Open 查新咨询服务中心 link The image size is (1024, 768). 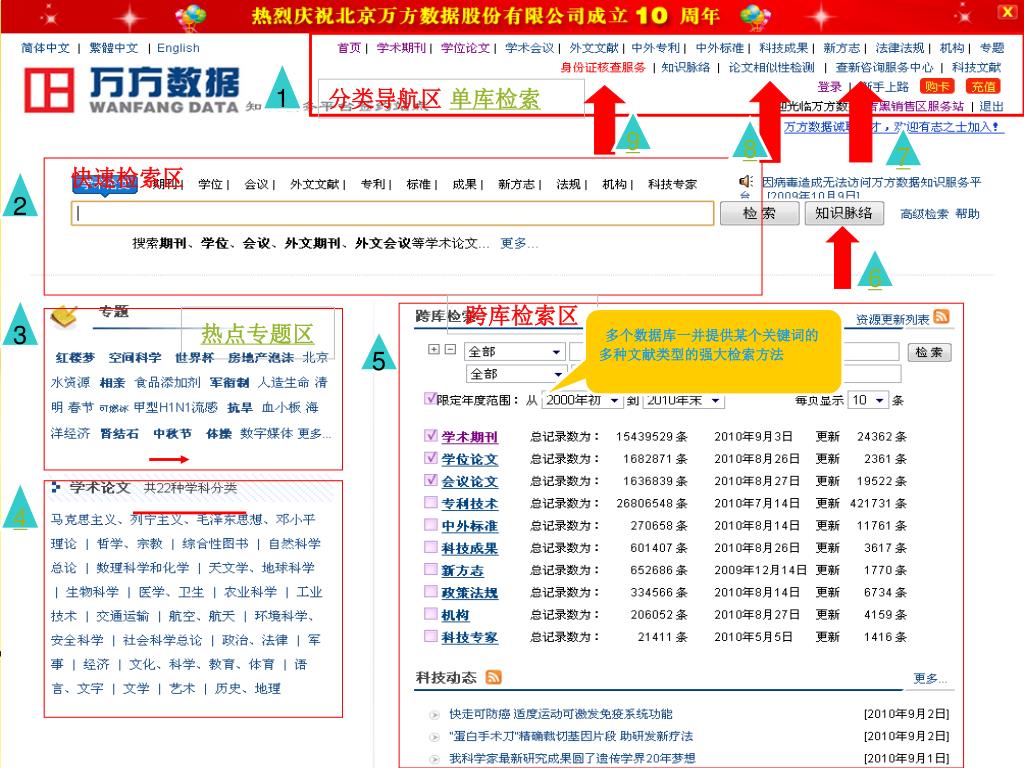[x=884, y=67]
